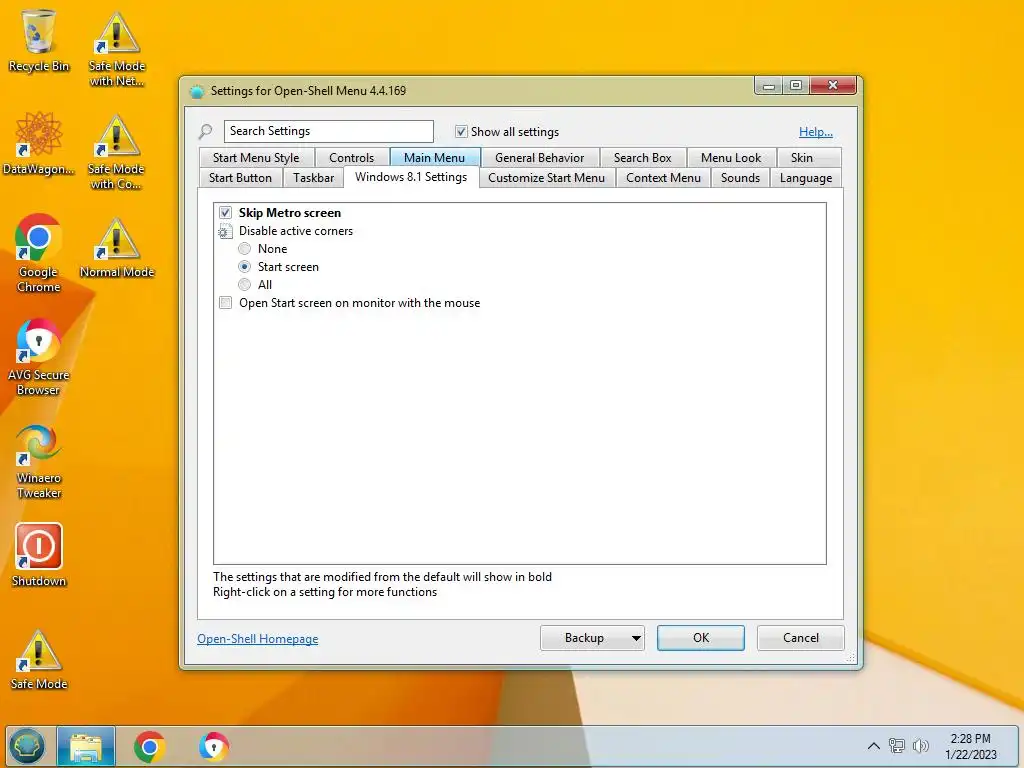Toggle the Skip Metro screen checkbox
The image size is (1024, 768).
pyautogui.click(x=225, y=213)
